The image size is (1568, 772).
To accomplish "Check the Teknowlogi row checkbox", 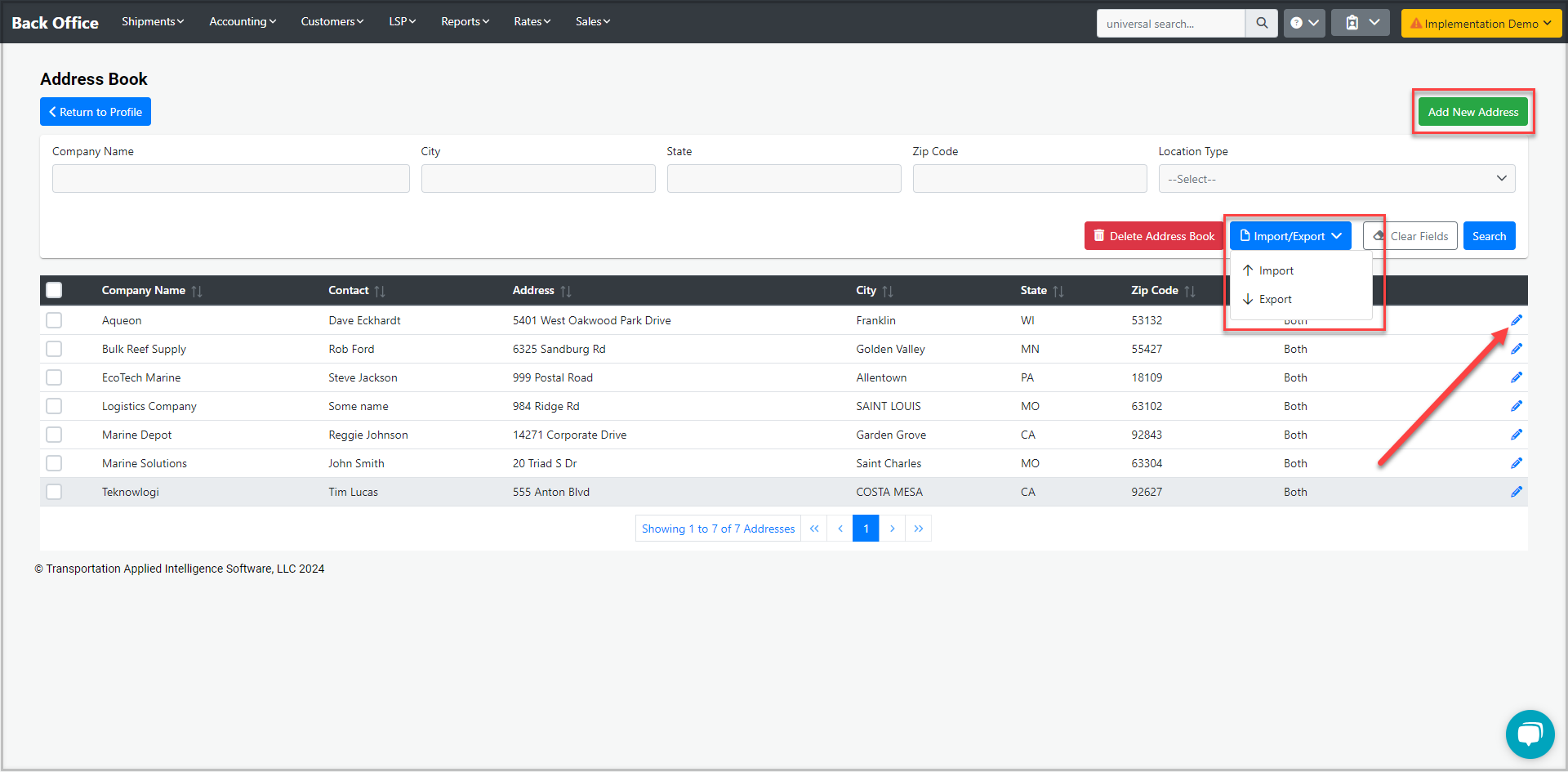I will [x=54, y=492].
